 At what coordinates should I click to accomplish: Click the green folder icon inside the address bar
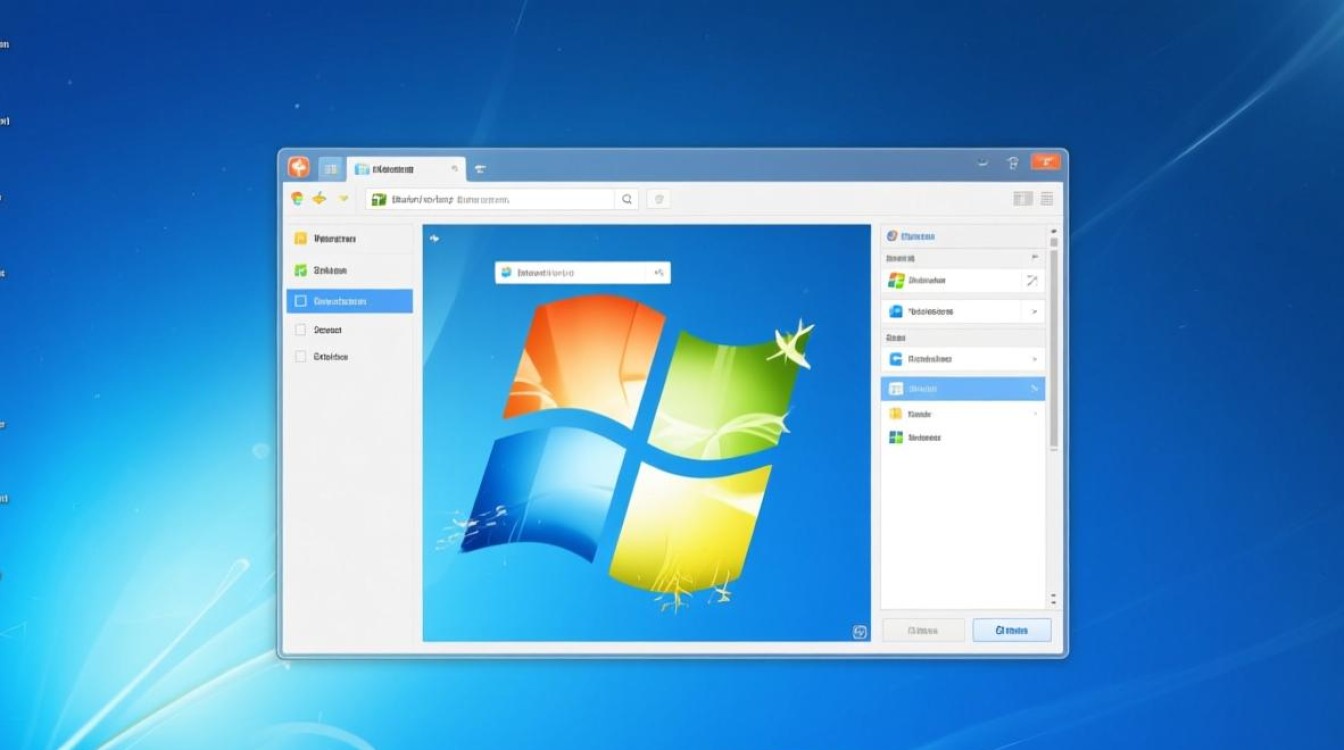[x=381, y=198]
